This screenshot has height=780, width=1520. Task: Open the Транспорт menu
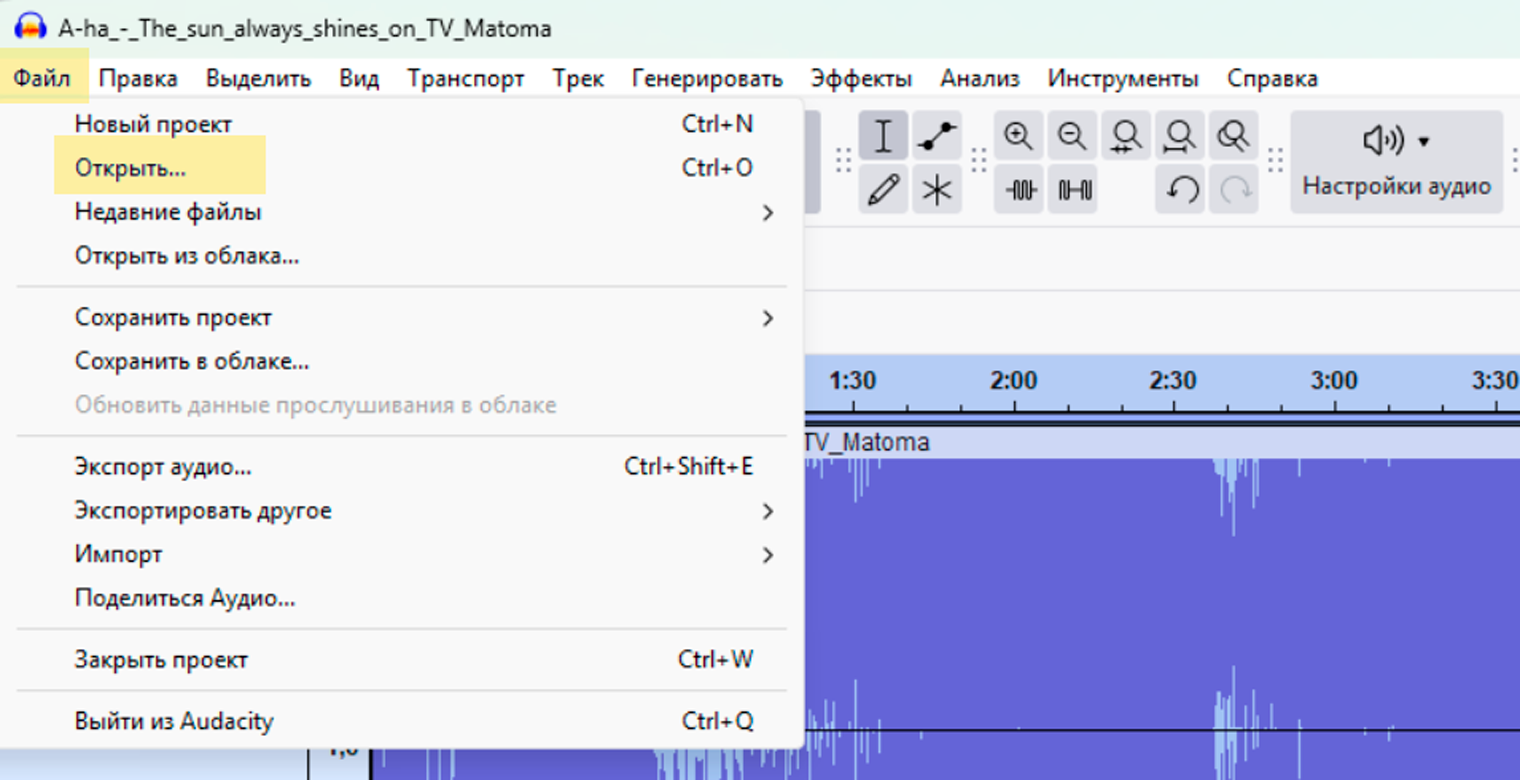(x=466, y=79)
